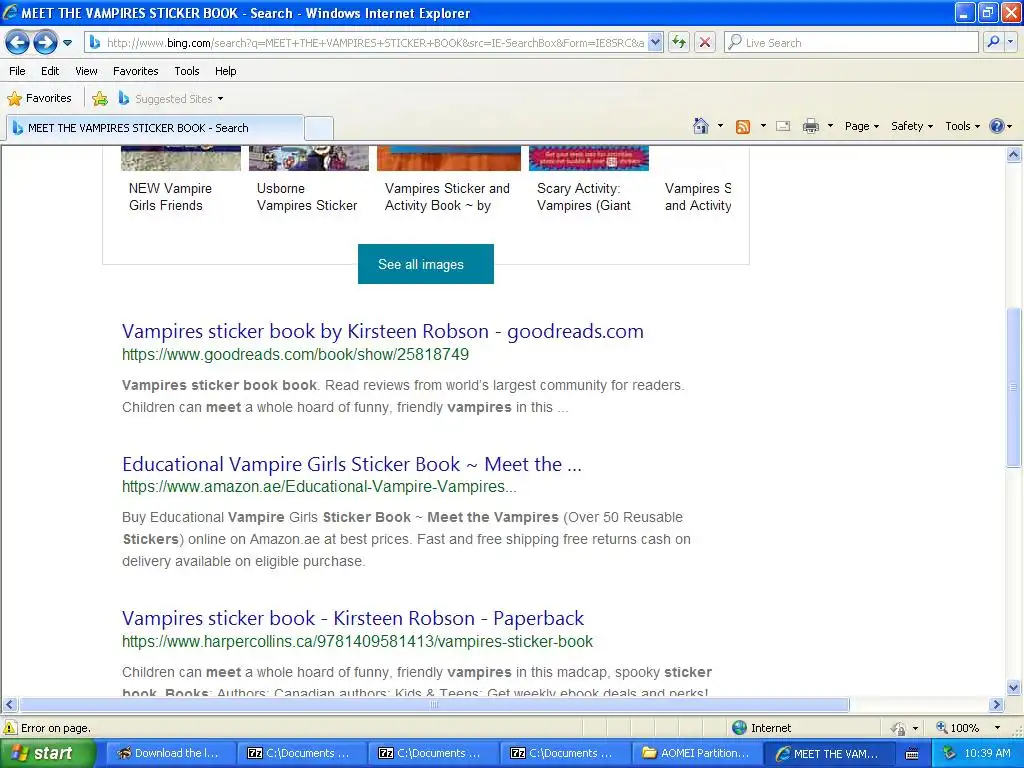This screenshot has height=768, width=1024.
Task: Expand the Feeds dropdown arrow
Action: pyautogui.click(x=763, y=126)
